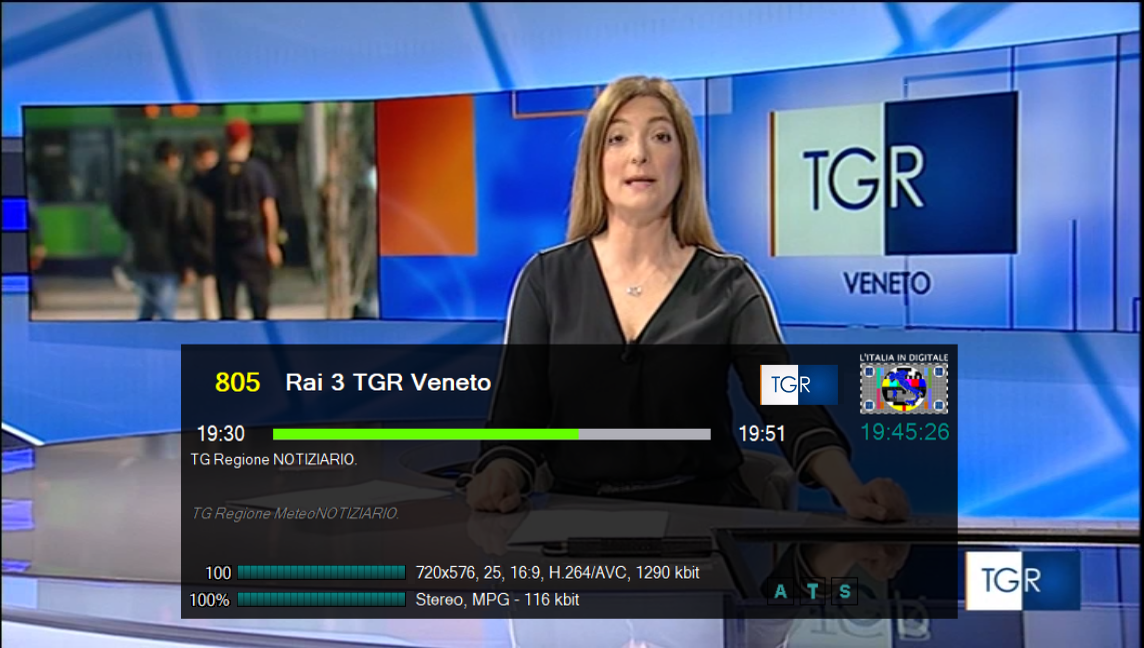The width and height of the screenshot is (1144, 648).
Task: Click the signal strength bar labeled 100
Action: pyautogui.click(x=321, y=573)
